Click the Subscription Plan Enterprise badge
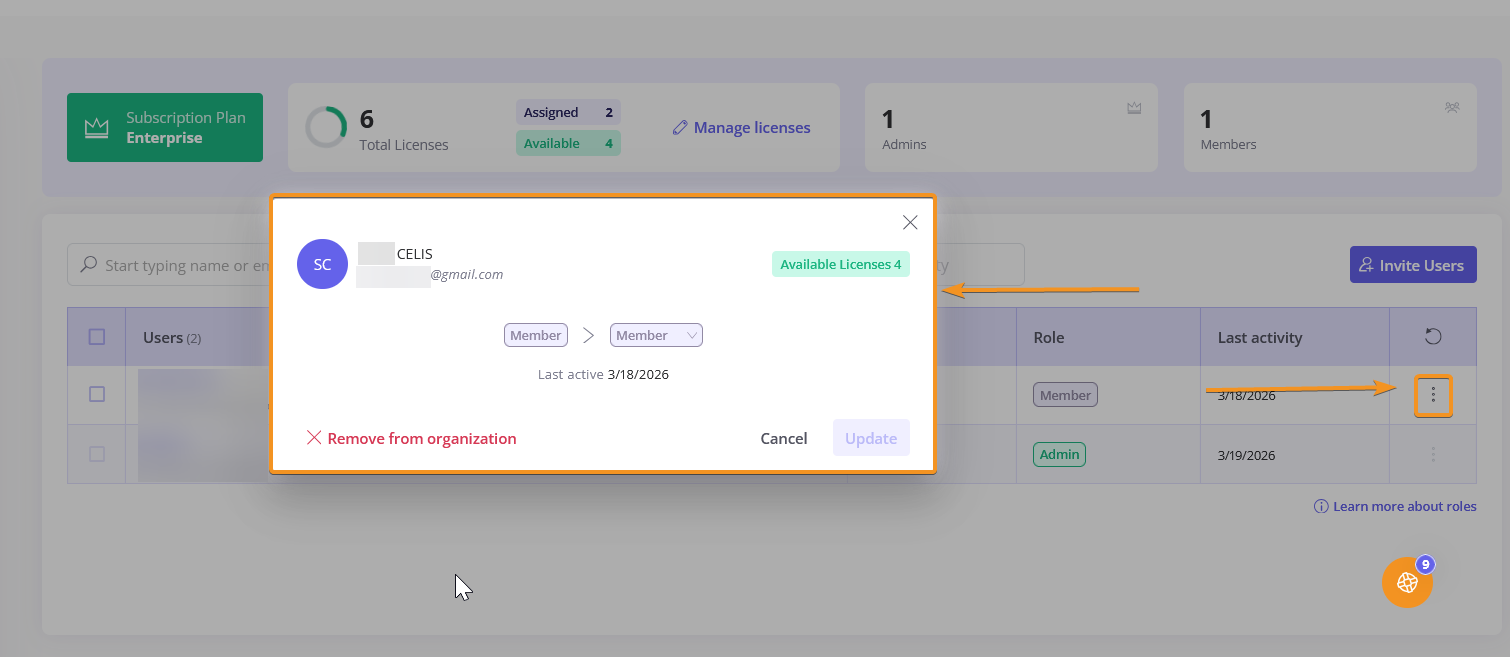The image size is (1510, 657). coord(165,128)
